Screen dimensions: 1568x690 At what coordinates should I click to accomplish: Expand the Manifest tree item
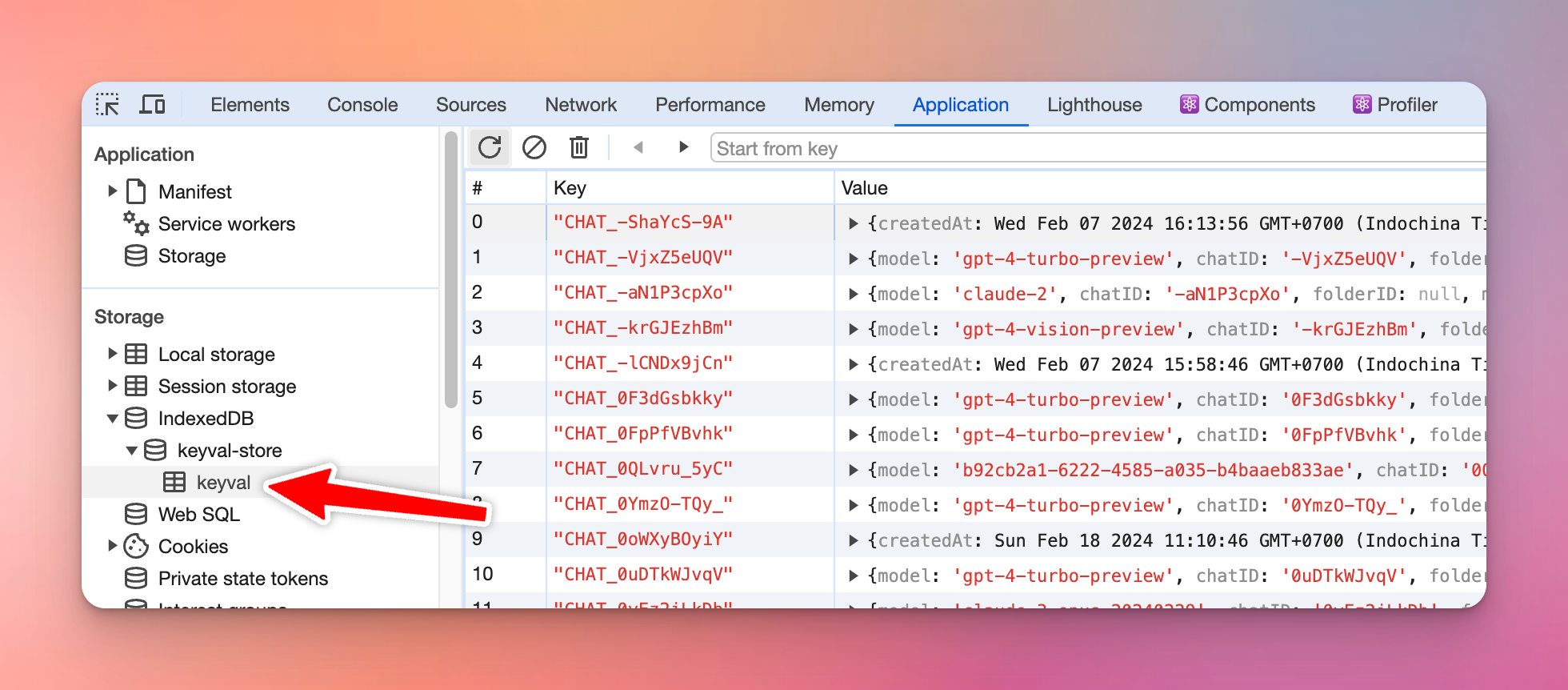click(113, 191)
